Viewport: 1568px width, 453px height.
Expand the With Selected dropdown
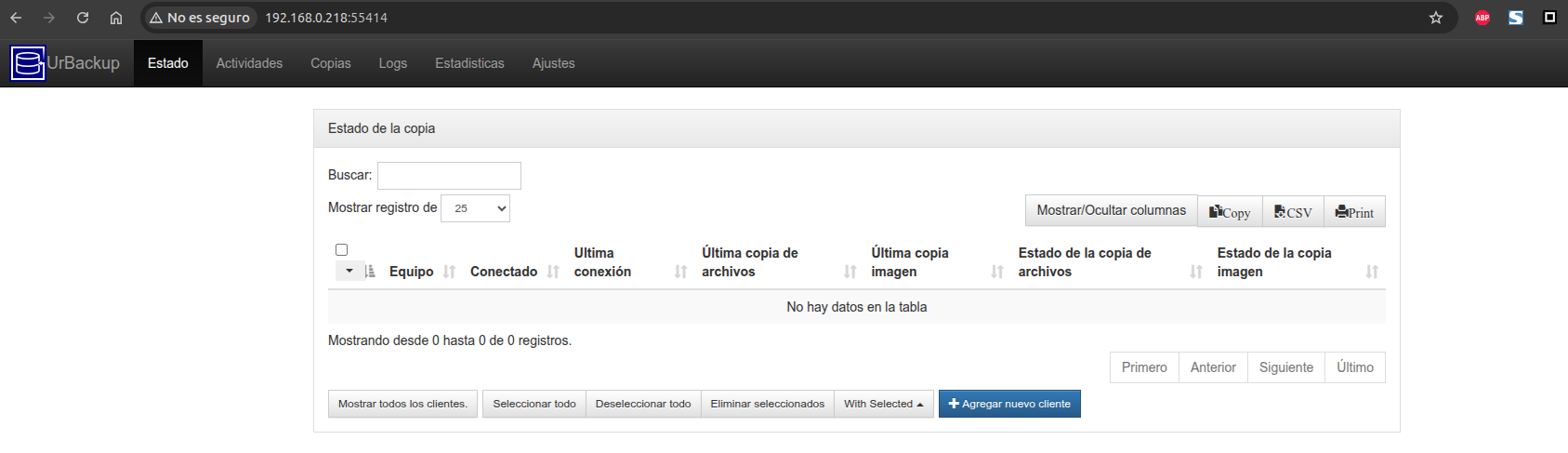pyautogui.click(x=883, y=404)
